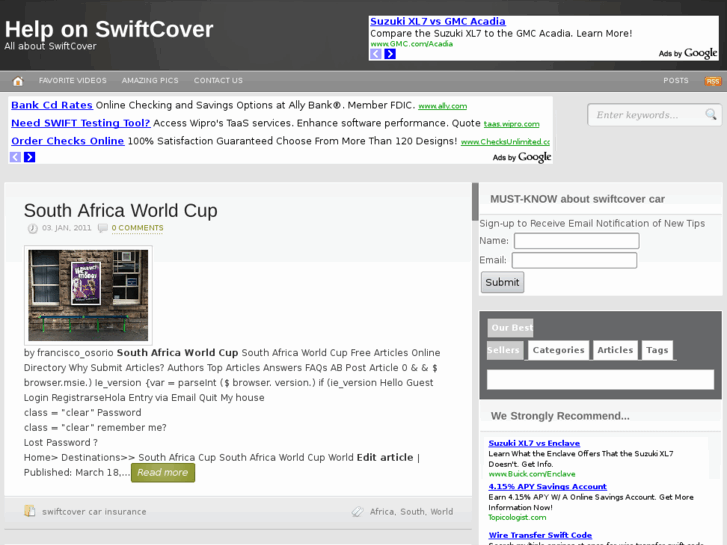Open 4.15% APY Savings Account ad
Screen dimensions: 727x545
click(x=547, y=487)
